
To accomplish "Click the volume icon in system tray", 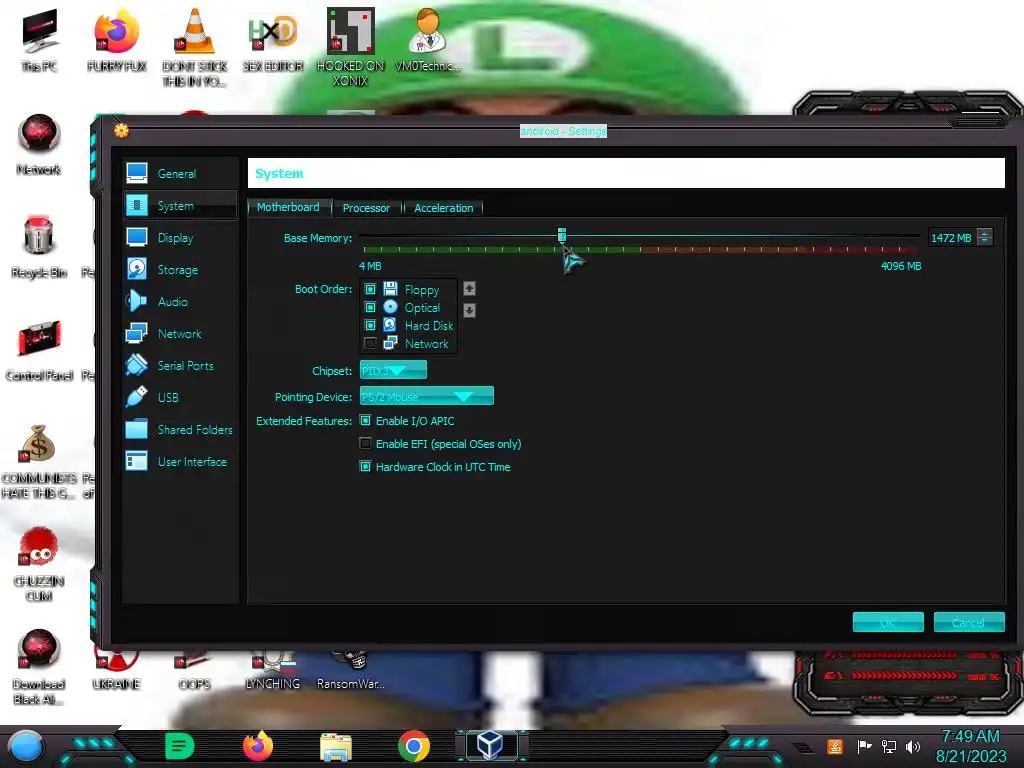I will [913, 746].
